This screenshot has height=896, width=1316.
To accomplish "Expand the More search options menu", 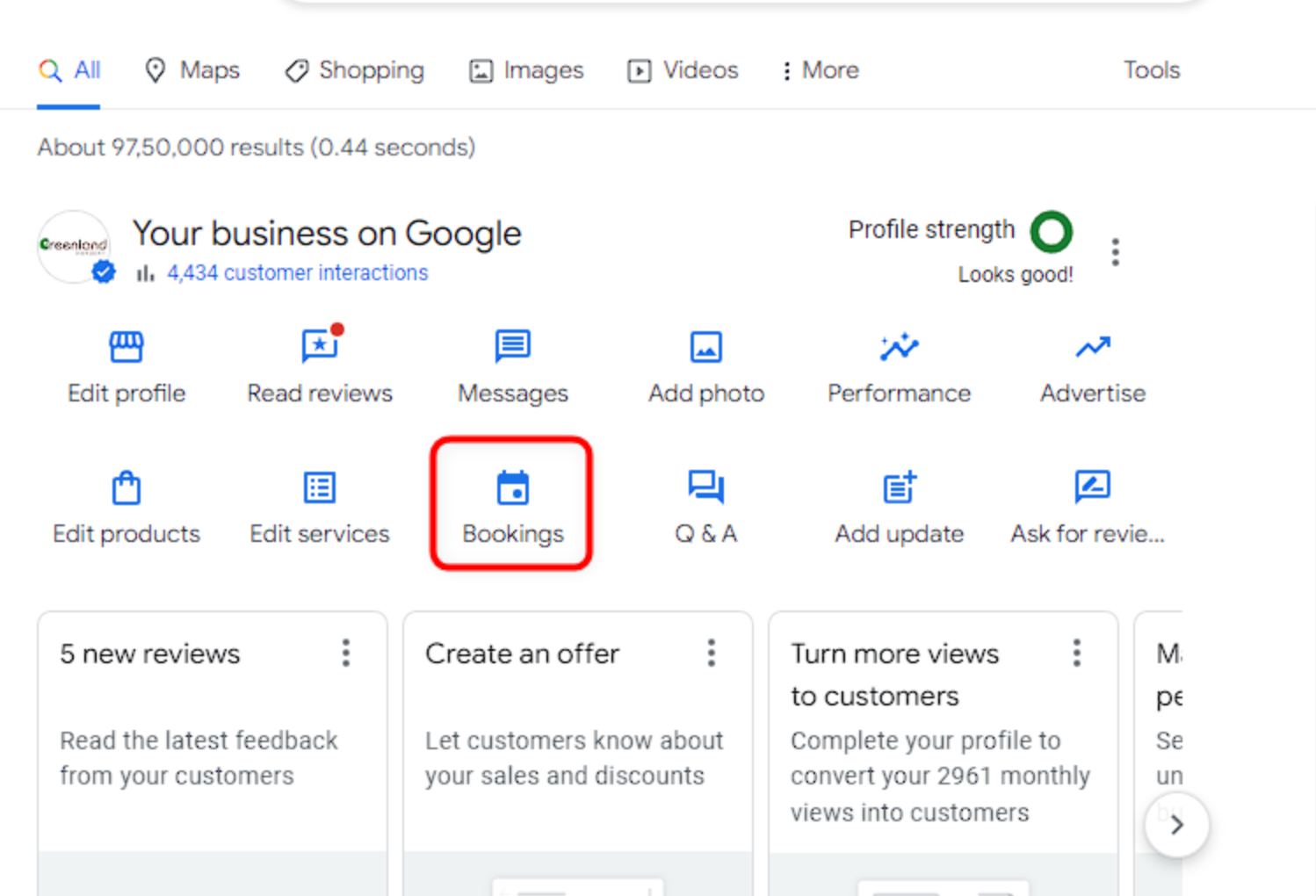I will (x=821, y=70).
